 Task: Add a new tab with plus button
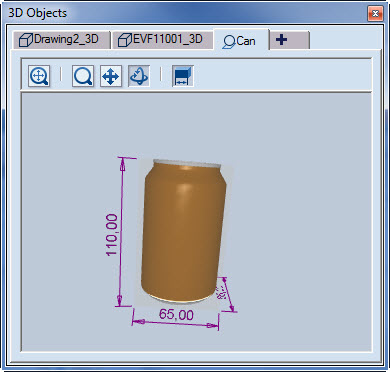click(x=290, y=40)
